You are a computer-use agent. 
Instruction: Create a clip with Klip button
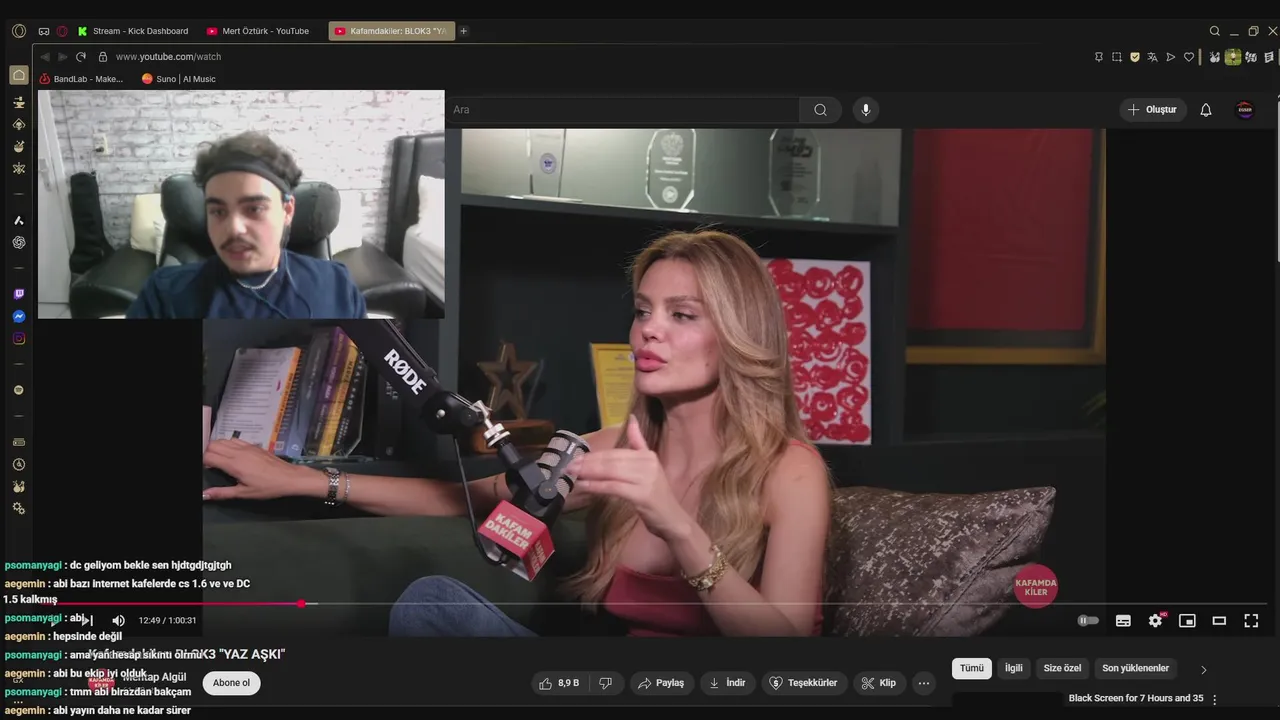click(x=878, y=683)
